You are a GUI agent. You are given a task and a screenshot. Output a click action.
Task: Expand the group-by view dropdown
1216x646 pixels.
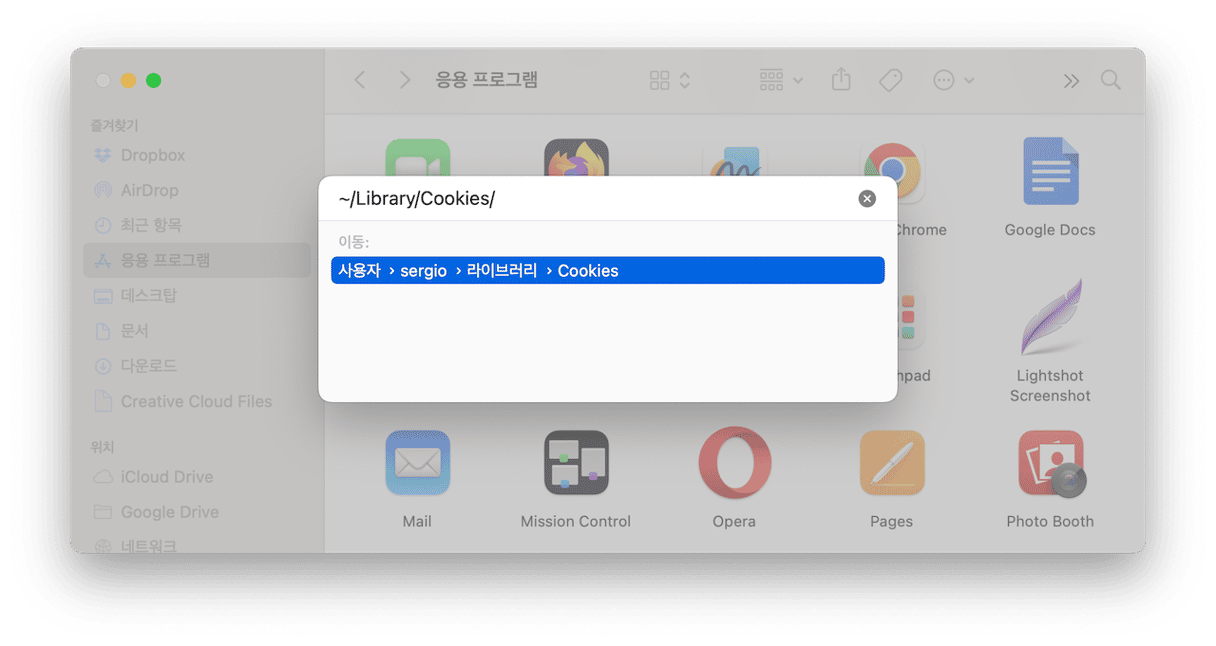tap(781, 80)
